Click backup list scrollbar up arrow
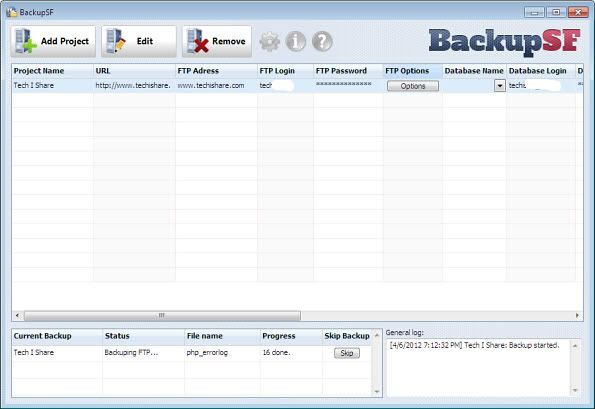The width and height of the screenshot is (595, 409). pos(377,335)
